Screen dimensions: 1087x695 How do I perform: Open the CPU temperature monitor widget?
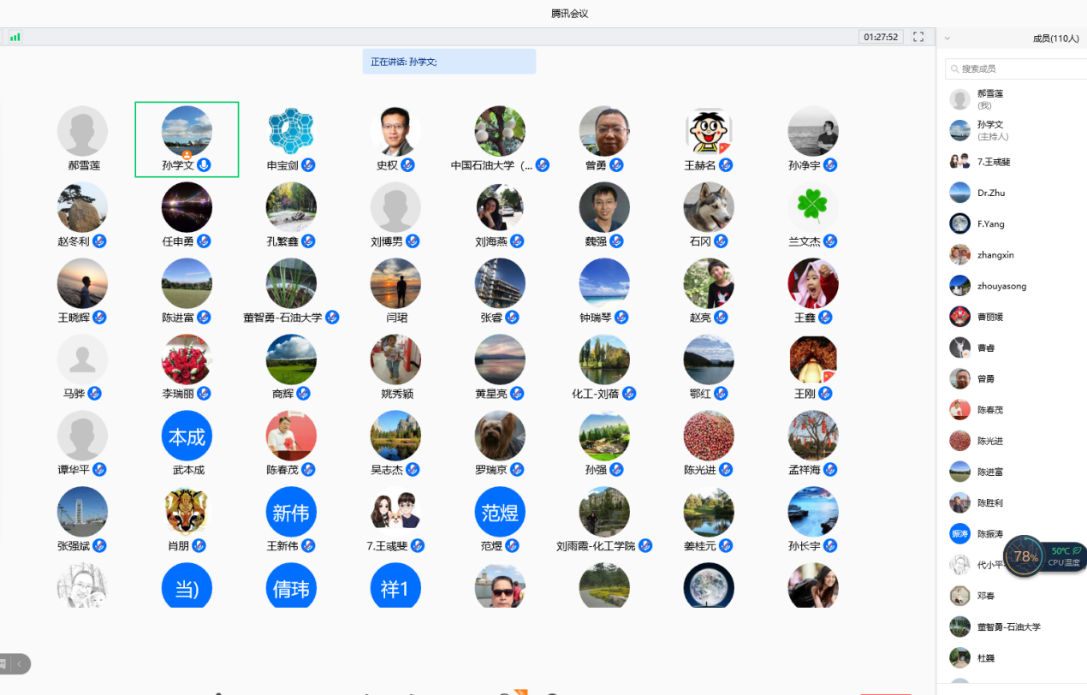[x=1044, y=556]
